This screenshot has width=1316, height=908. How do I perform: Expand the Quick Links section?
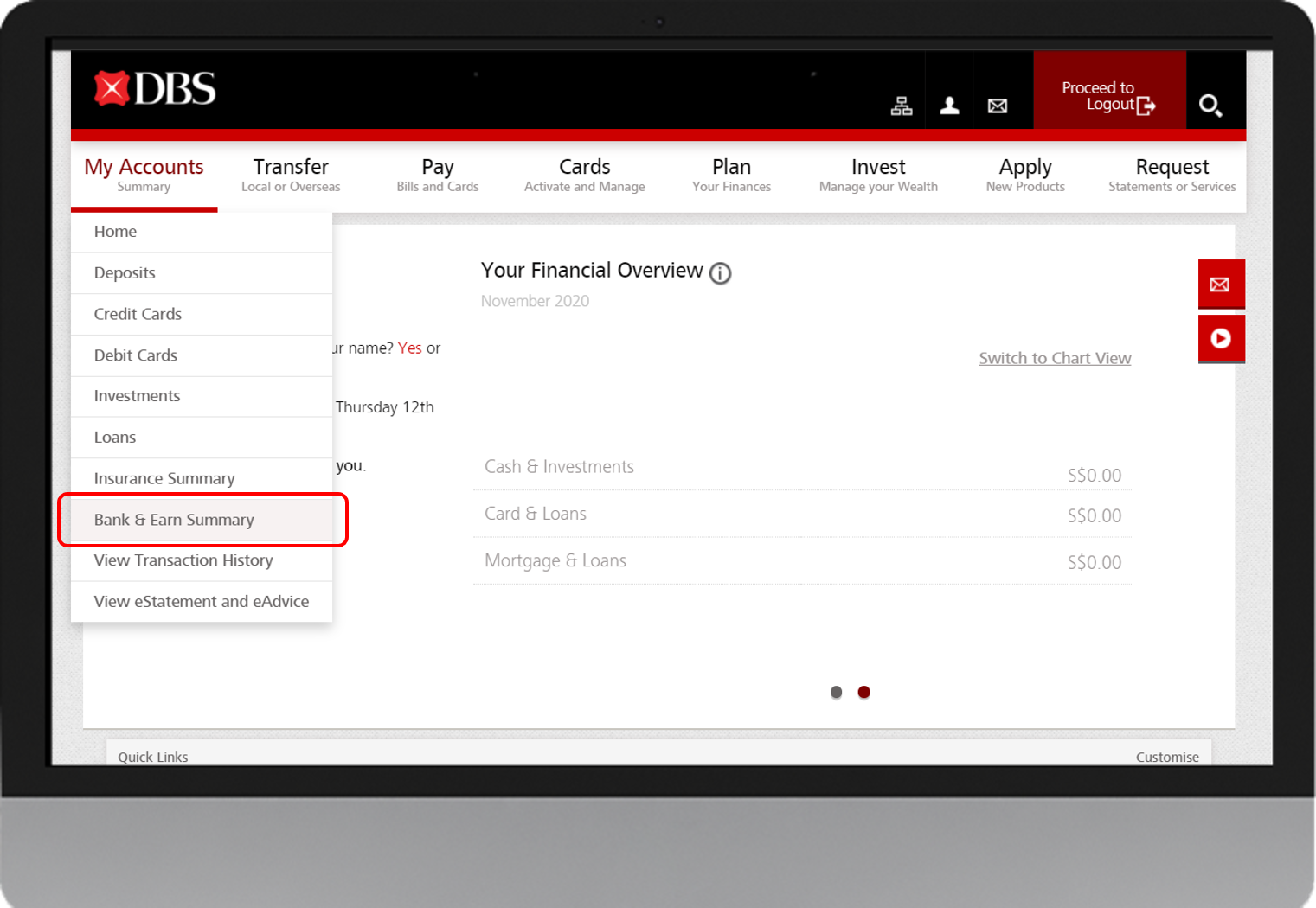[x=152, y=756]
